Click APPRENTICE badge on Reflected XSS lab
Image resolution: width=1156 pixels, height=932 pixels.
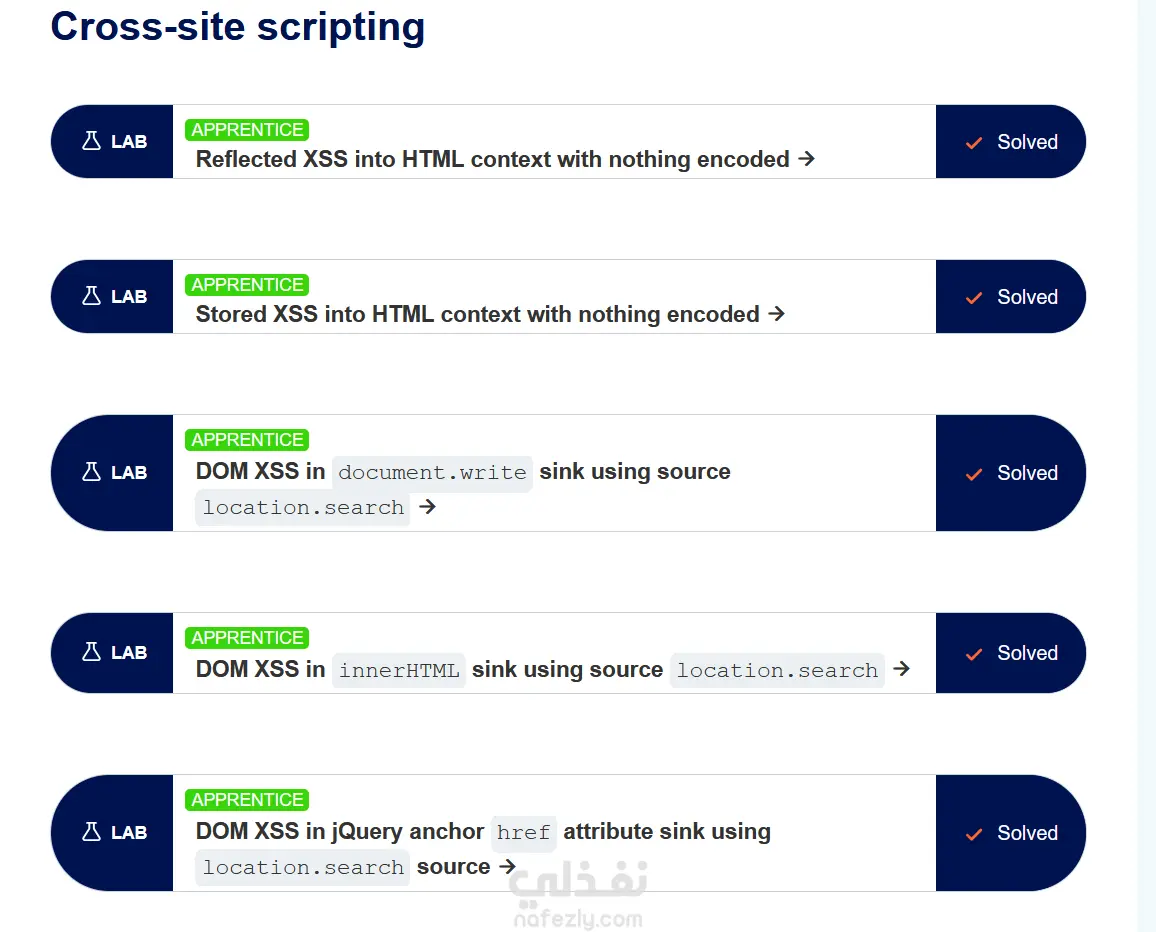247,130
